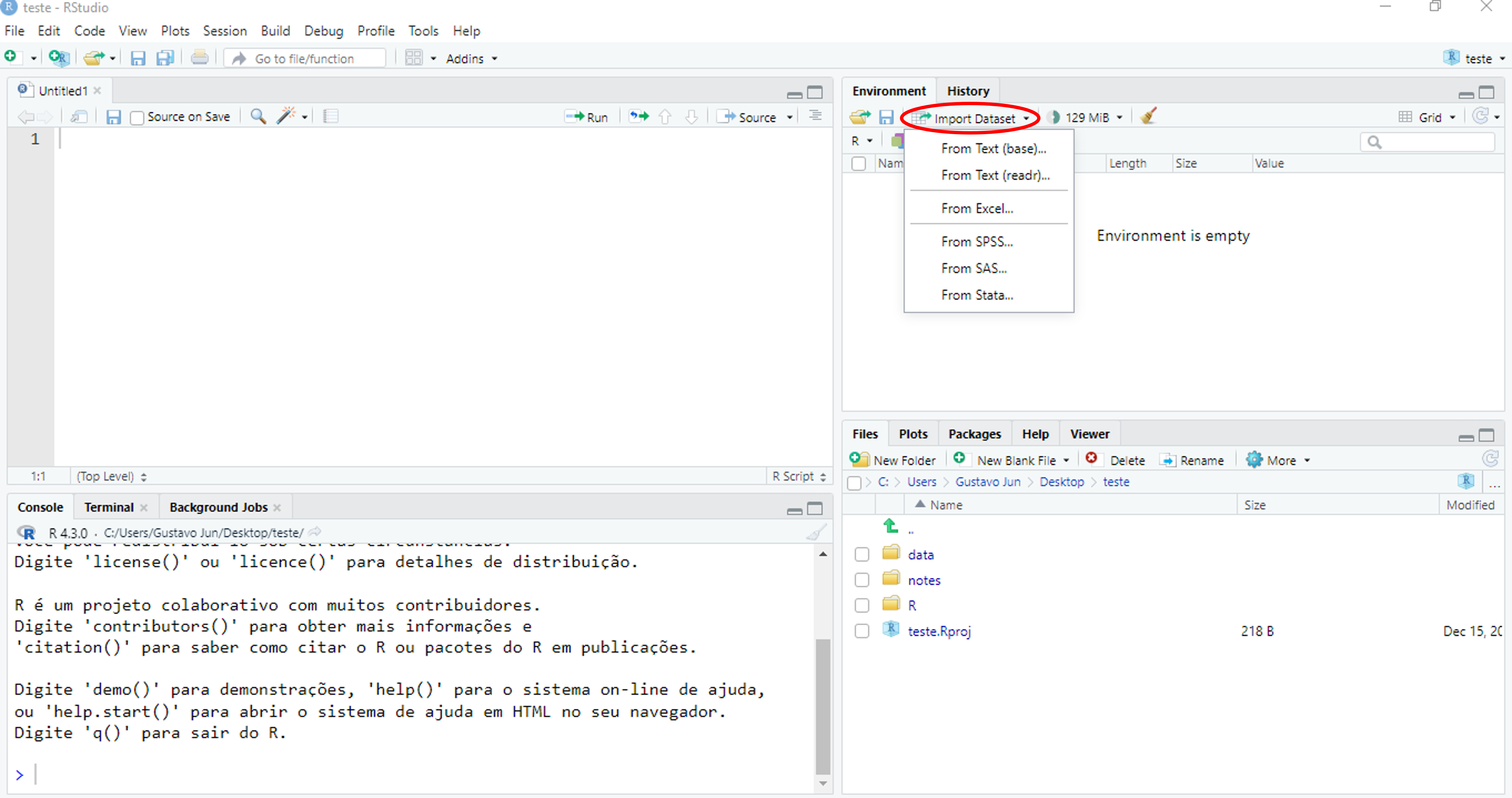1512x798 pixels.
Task: Click the Re-run previous code icon
Action: (638, 116)
